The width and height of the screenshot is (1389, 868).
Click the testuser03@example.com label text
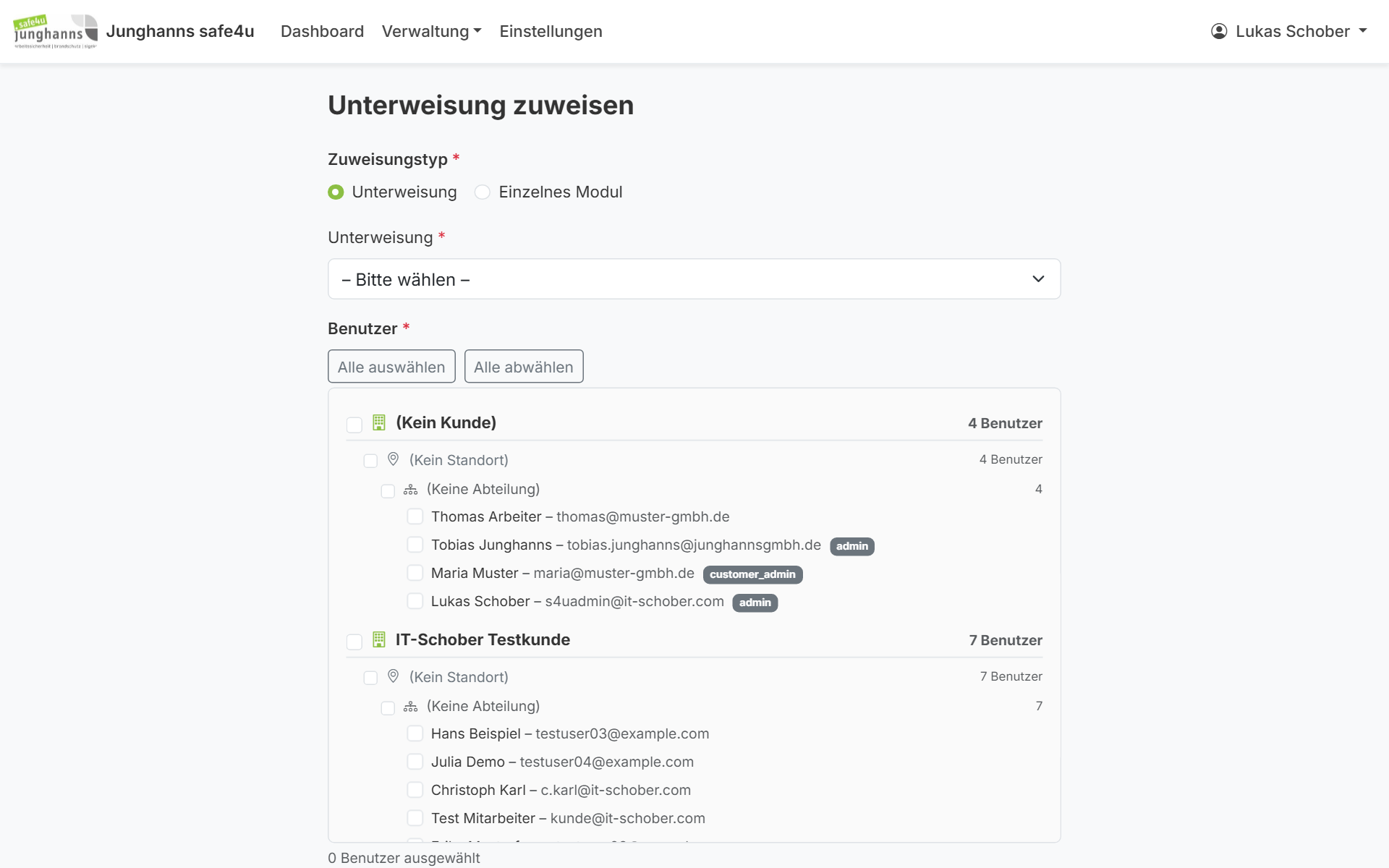622,733
